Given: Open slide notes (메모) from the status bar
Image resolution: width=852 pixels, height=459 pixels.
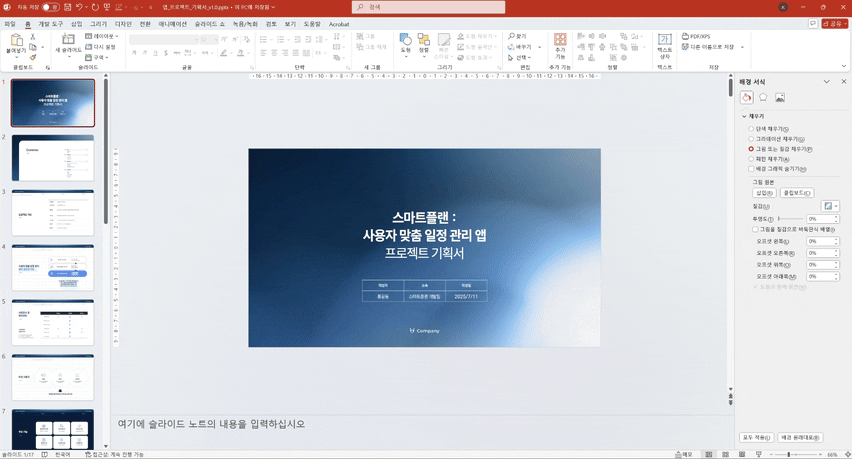Looking at the screenshot, I should (x=684, y=454).
